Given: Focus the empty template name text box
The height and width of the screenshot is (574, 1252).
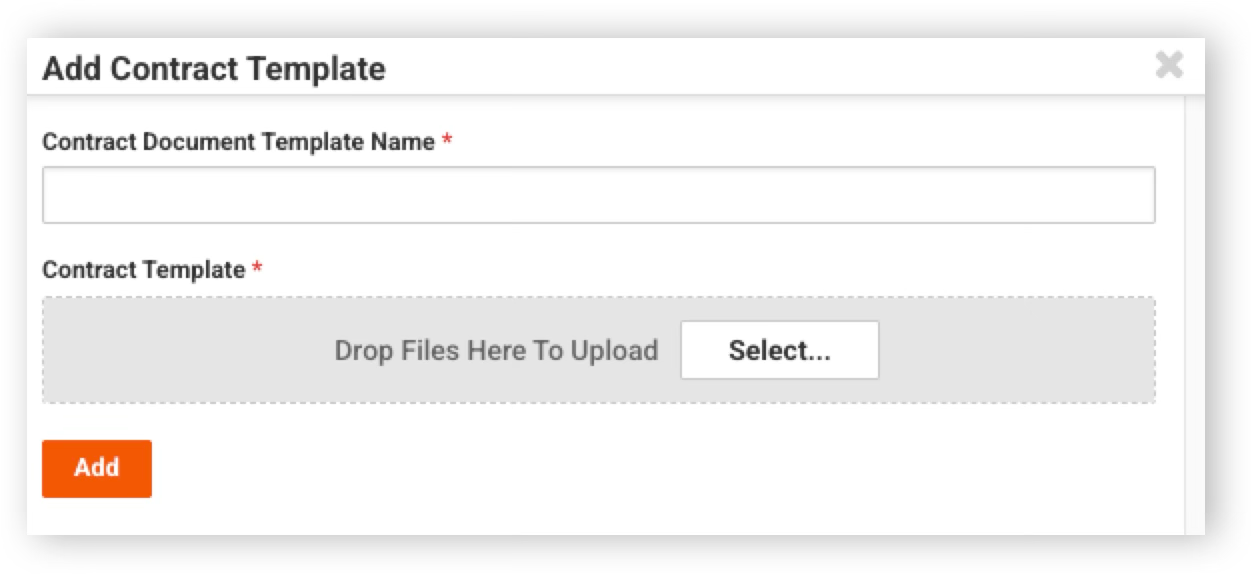Looking at the screenshot, I should [x=598, y=195].
